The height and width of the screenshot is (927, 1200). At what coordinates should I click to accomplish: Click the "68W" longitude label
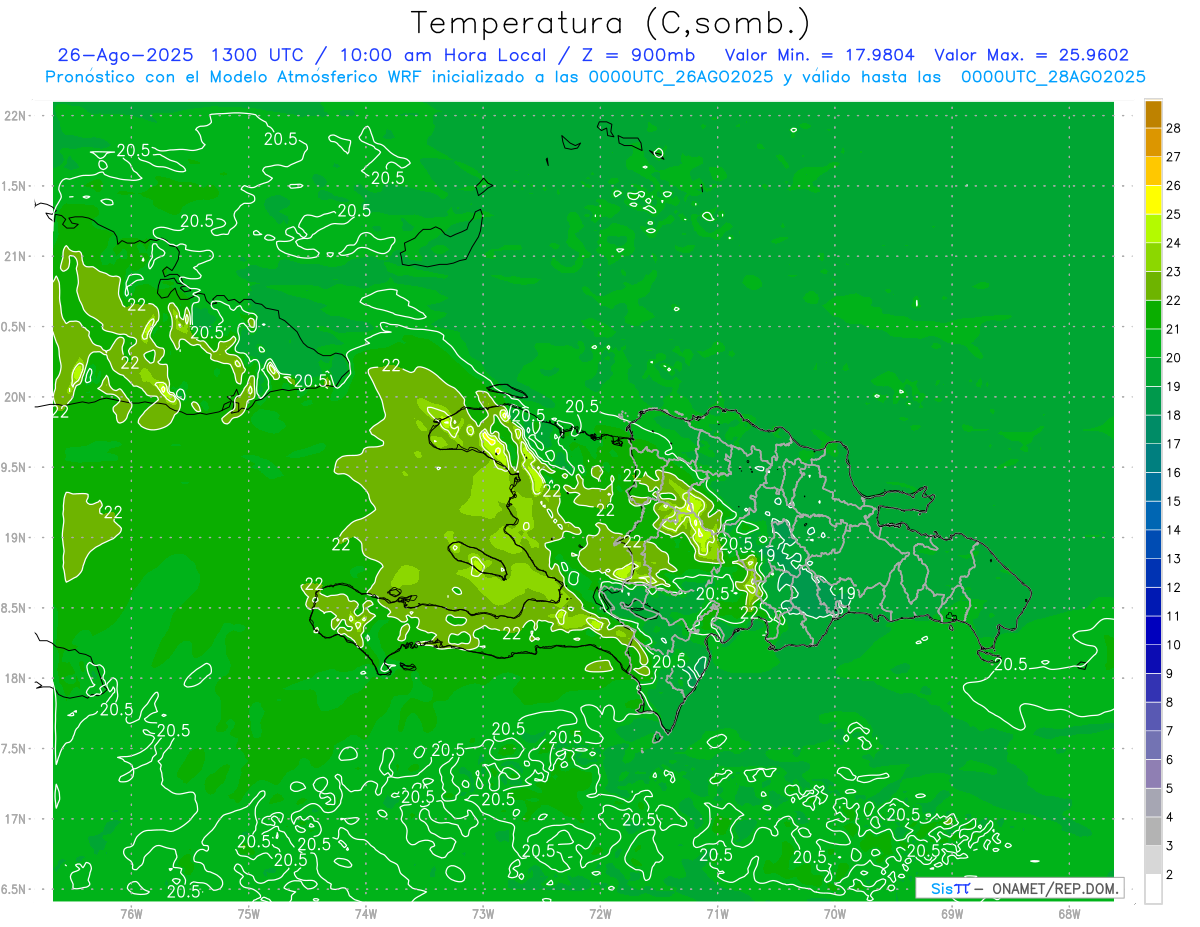coord(1069,913)
